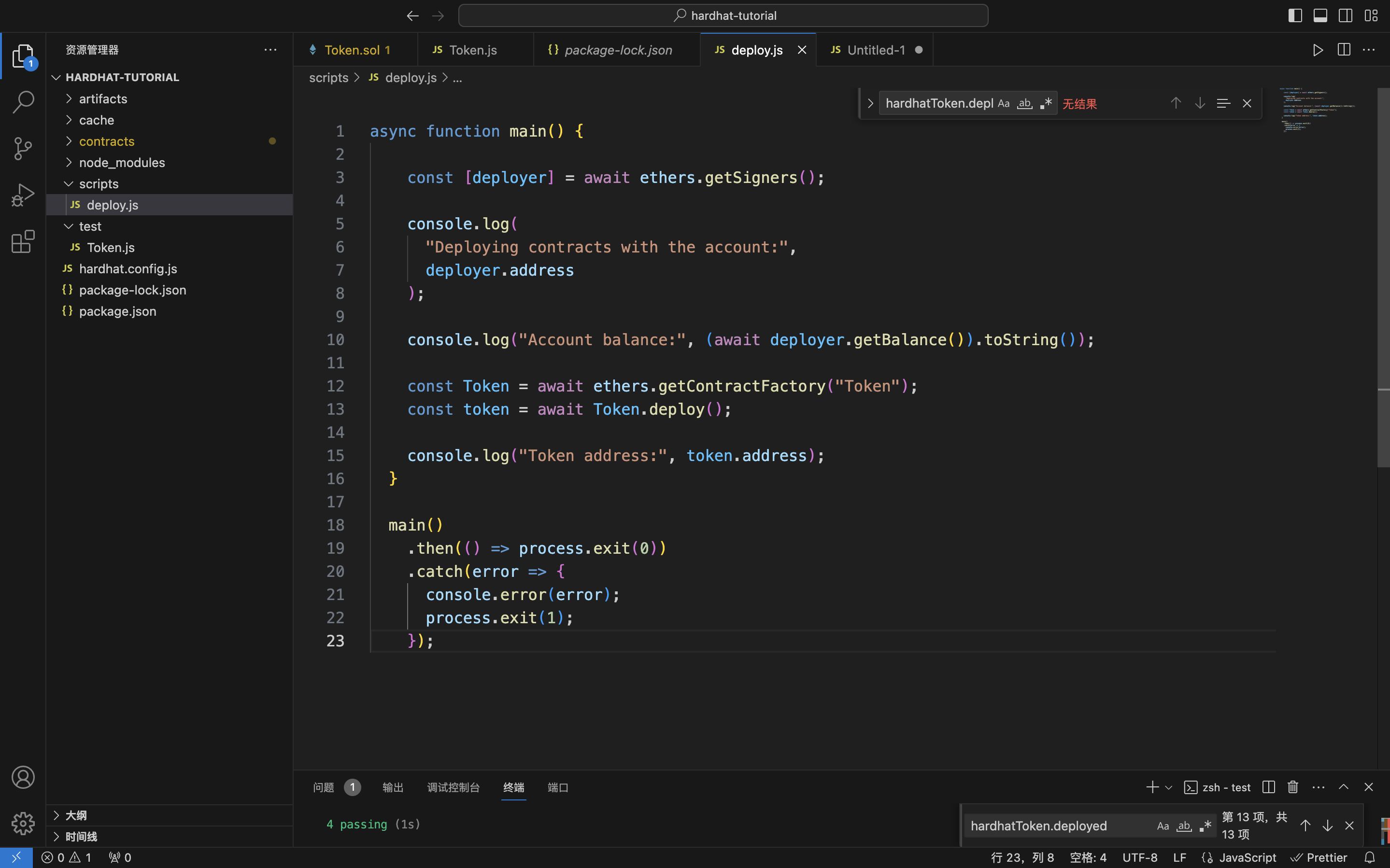The height and width of the screenshot is (868, 1390).
Task: Toggle secondary side bar visibility
Action: click(x=1345, y=16)
